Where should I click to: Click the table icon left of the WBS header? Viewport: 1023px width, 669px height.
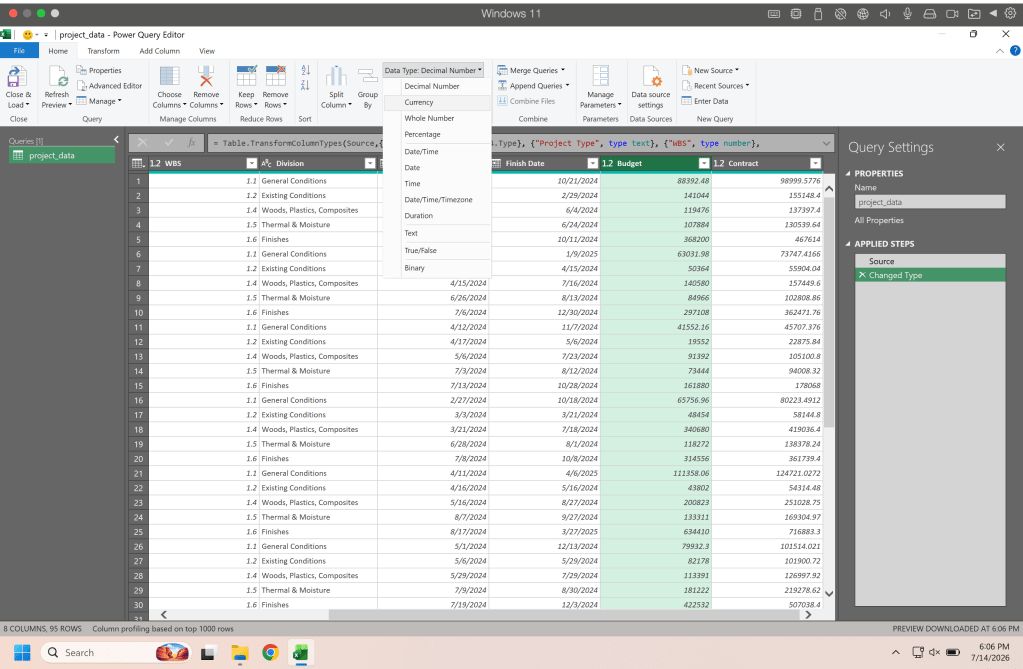[x=138, y=163]
